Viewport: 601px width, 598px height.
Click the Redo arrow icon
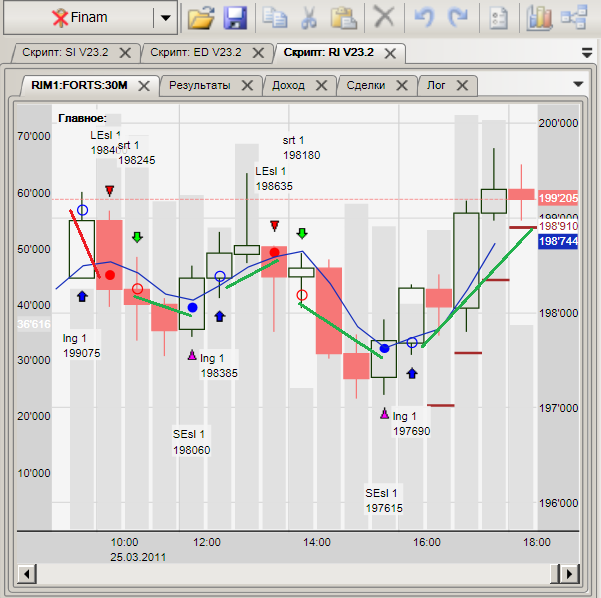(458, 18)
